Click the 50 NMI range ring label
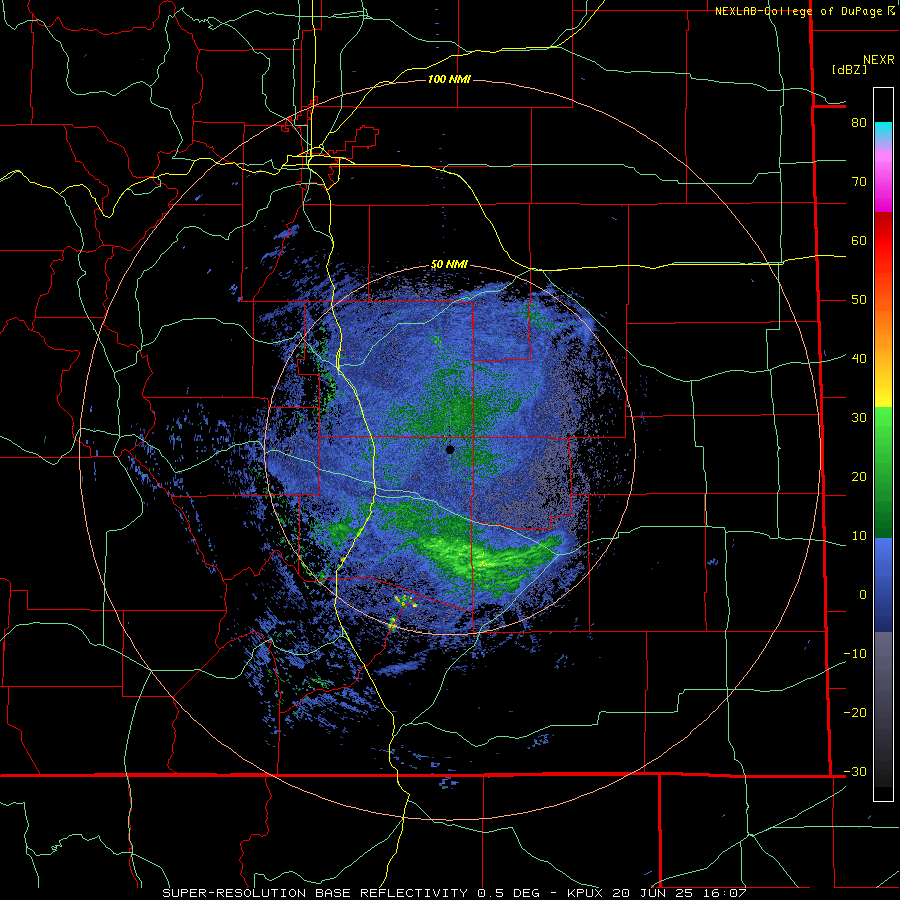 449,265
